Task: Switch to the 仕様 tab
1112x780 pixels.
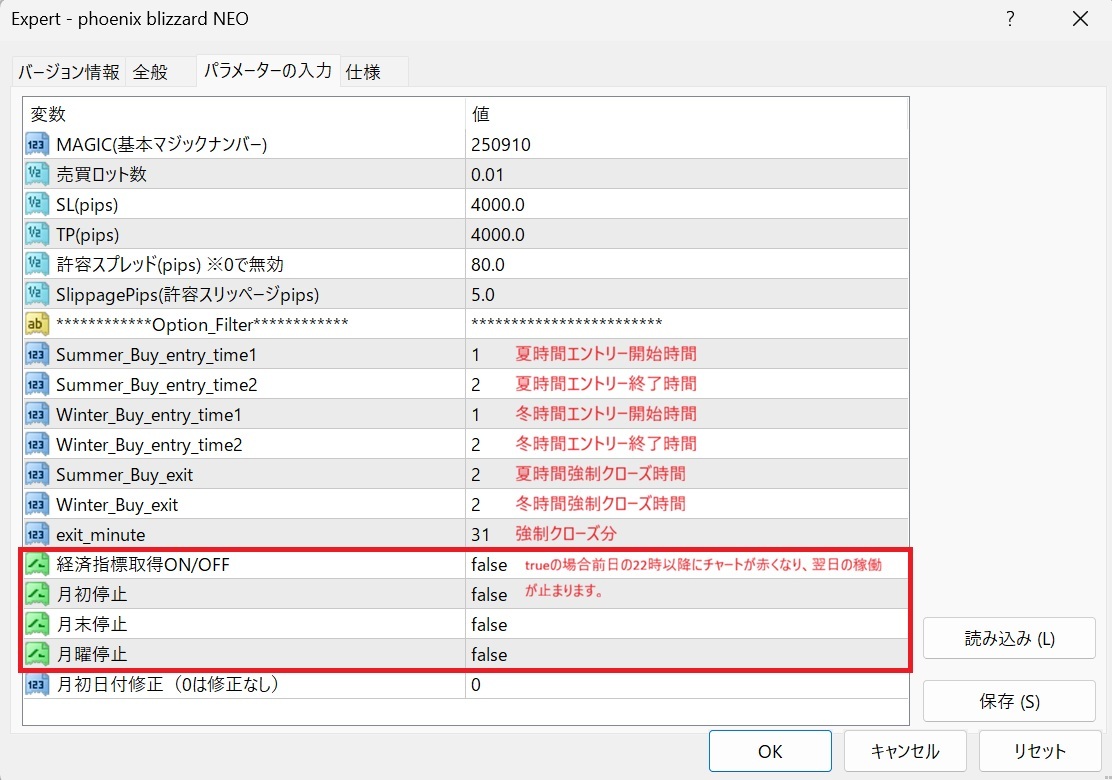Action: (x=363, y=72)
